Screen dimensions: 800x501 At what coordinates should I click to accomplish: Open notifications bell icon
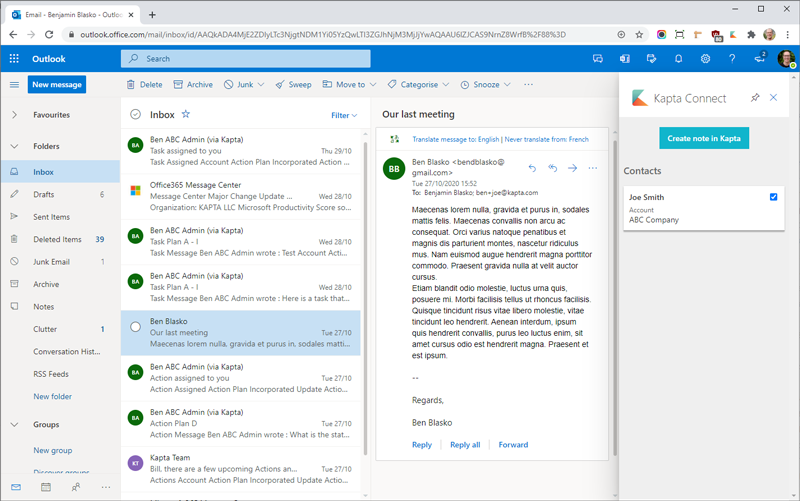[679, 59]
